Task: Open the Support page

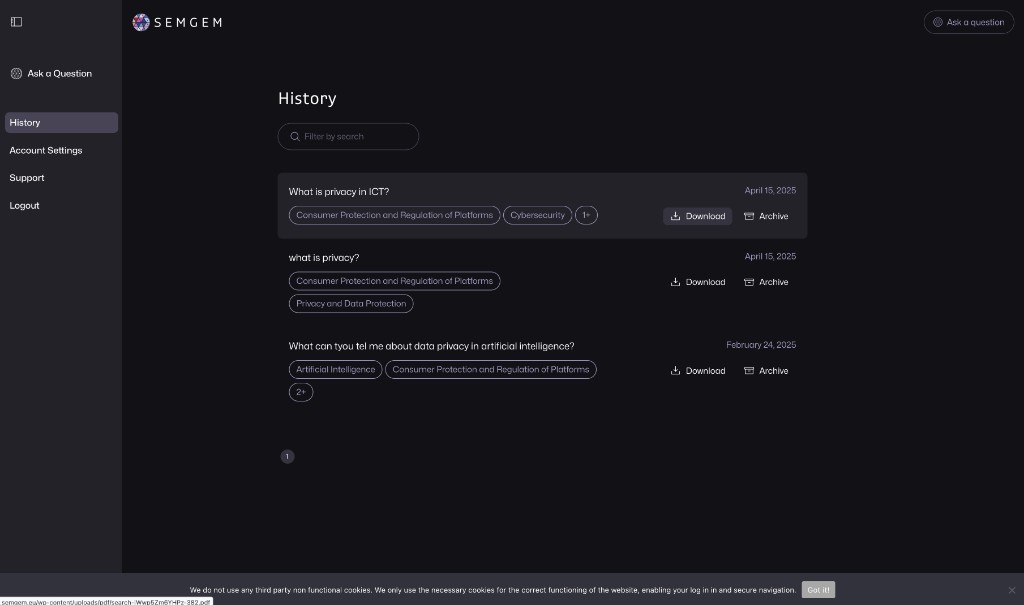Action: (x=27, y=178)
